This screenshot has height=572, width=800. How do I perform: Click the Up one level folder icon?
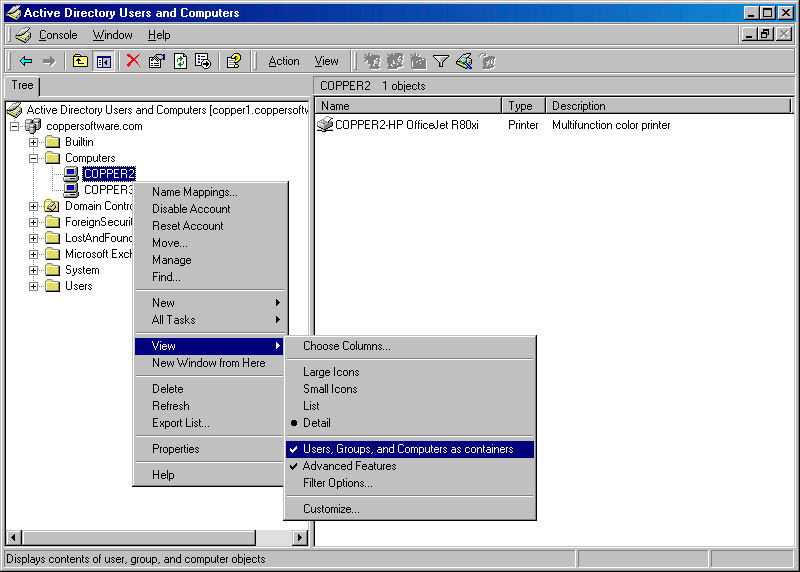(81, 61)
